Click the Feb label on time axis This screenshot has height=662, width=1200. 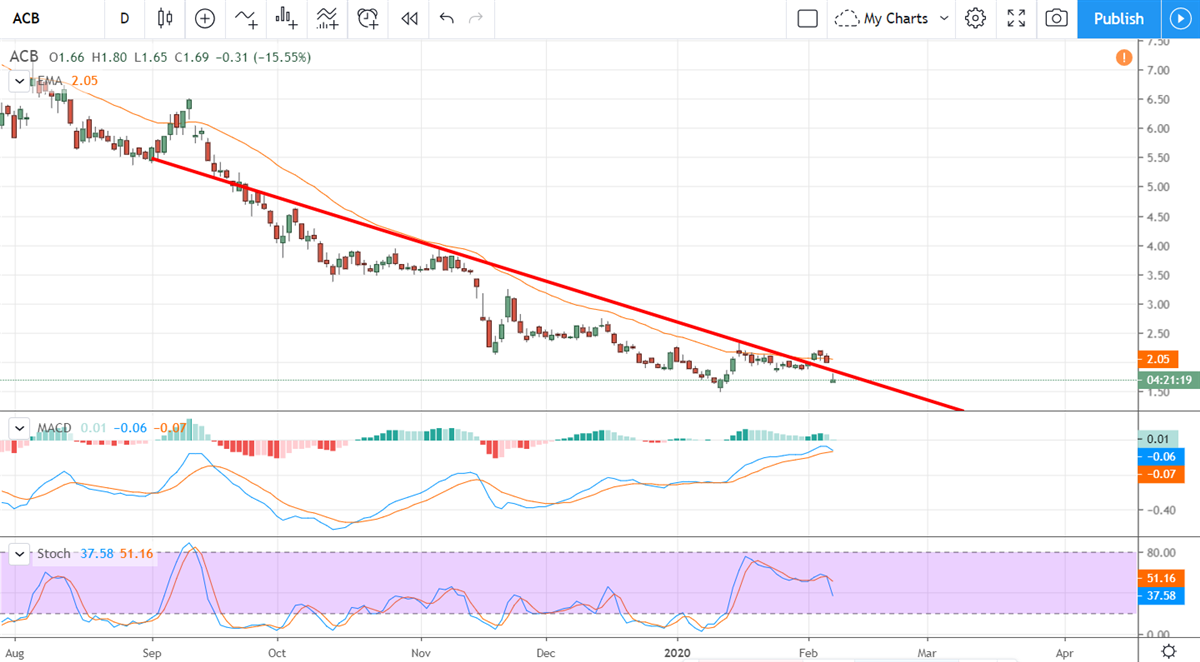807,651
